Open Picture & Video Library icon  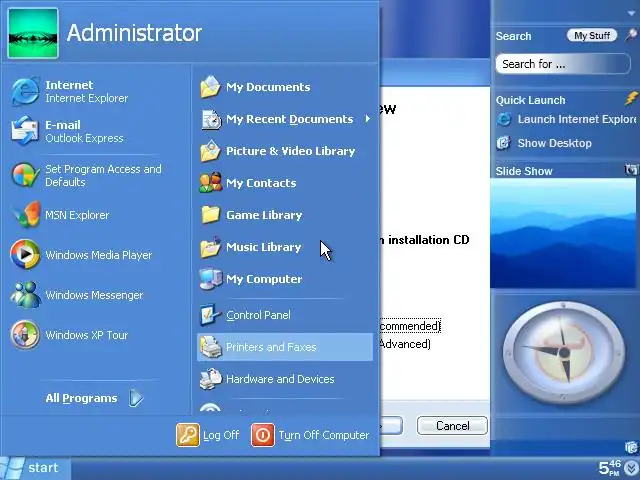coord(211,151)
